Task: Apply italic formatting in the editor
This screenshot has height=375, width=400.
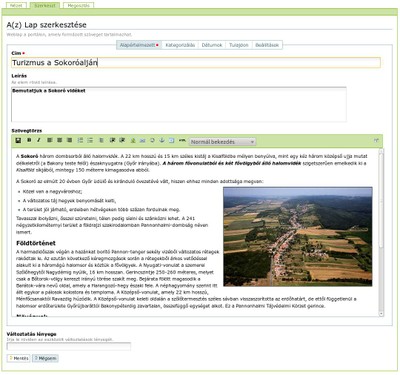Action: pos(39,140)
